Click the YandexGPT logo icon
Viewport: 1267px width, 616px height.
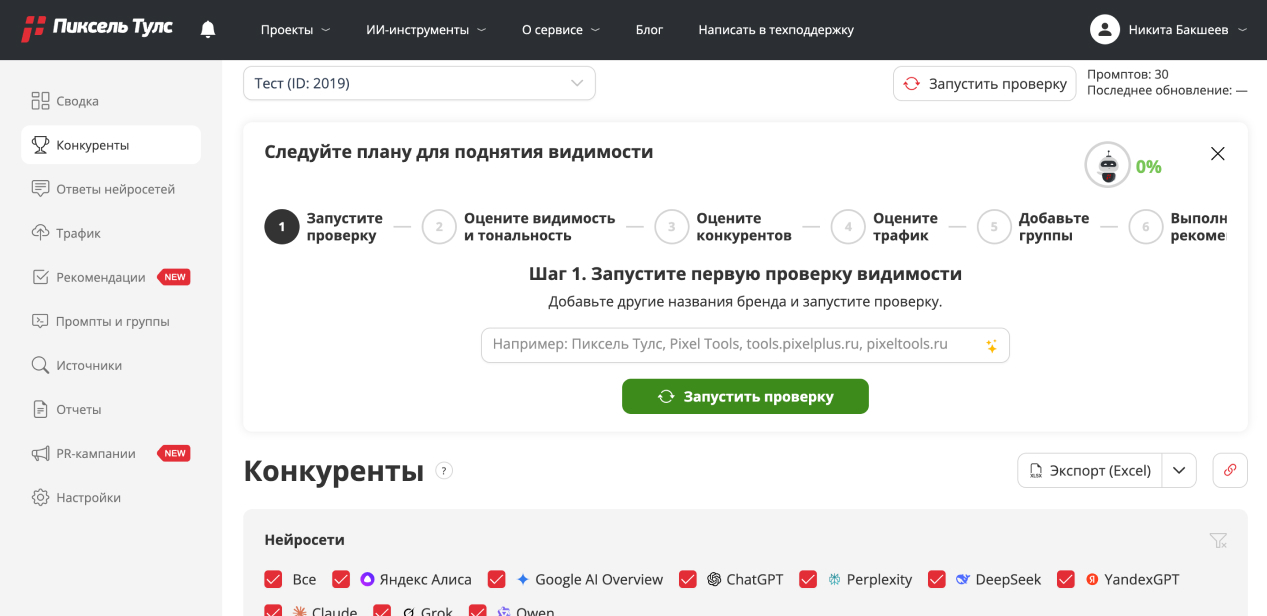[x=1093, y=579]
